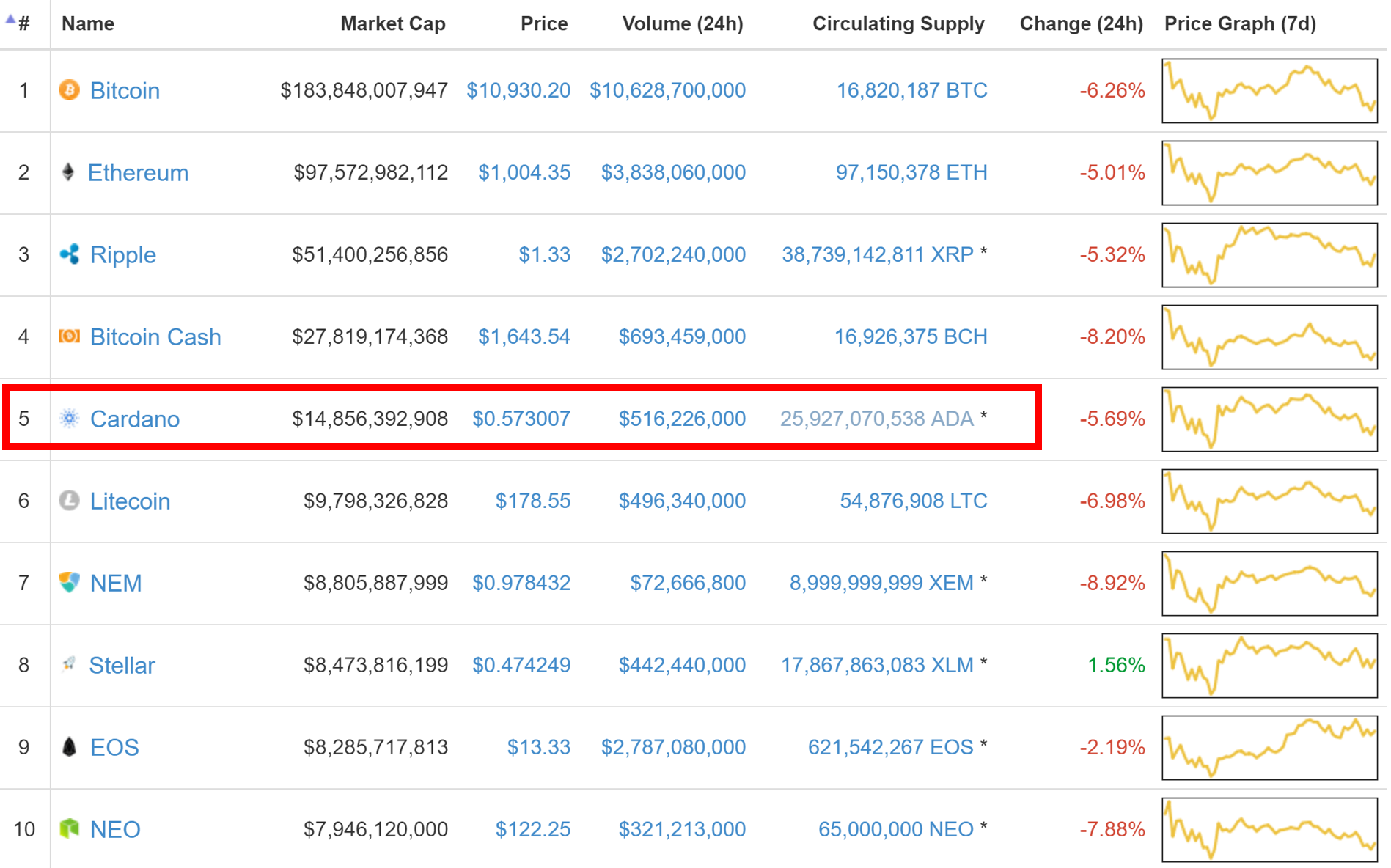The image size is (1391, 868).
Task: Click the Stellar rocket logo icon
Action: [69, 664]
